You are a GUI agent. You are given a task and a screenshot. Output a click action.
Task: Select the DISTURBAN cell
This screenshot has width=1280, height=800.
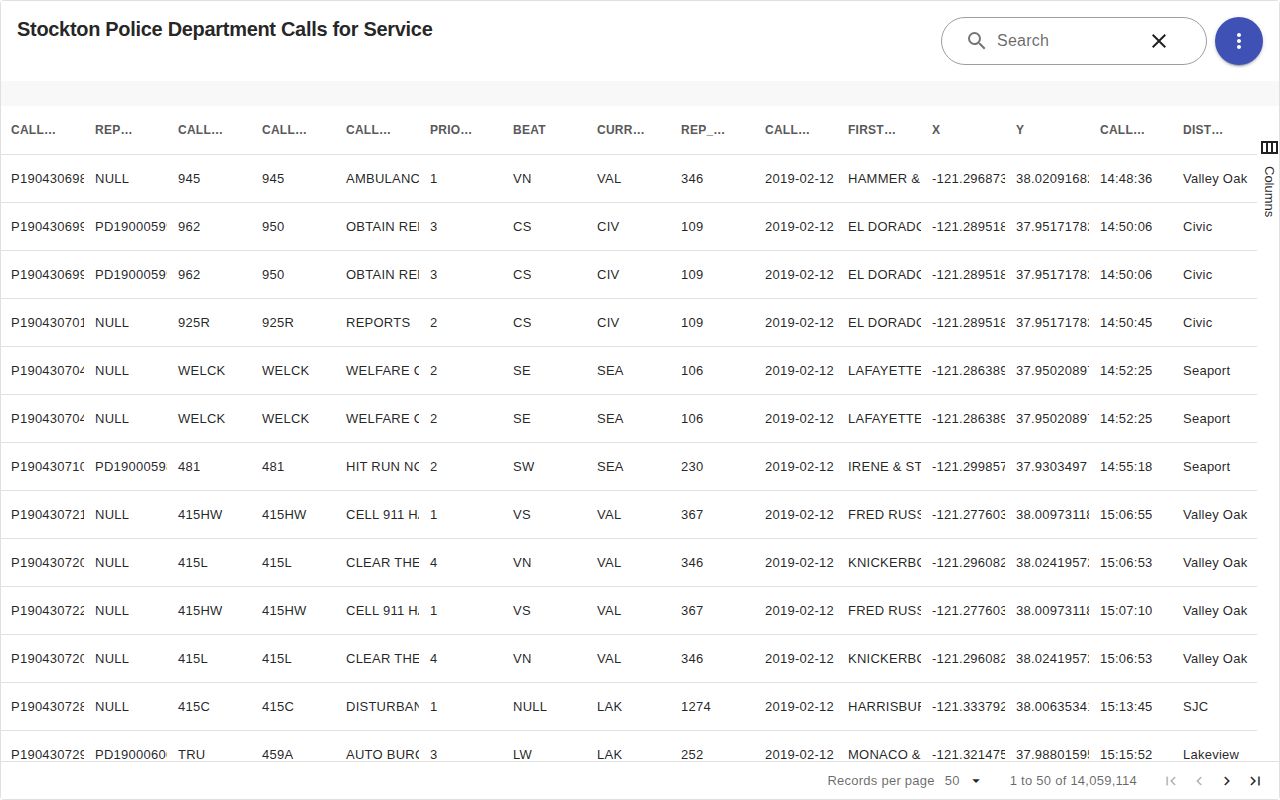pos(382,707)
